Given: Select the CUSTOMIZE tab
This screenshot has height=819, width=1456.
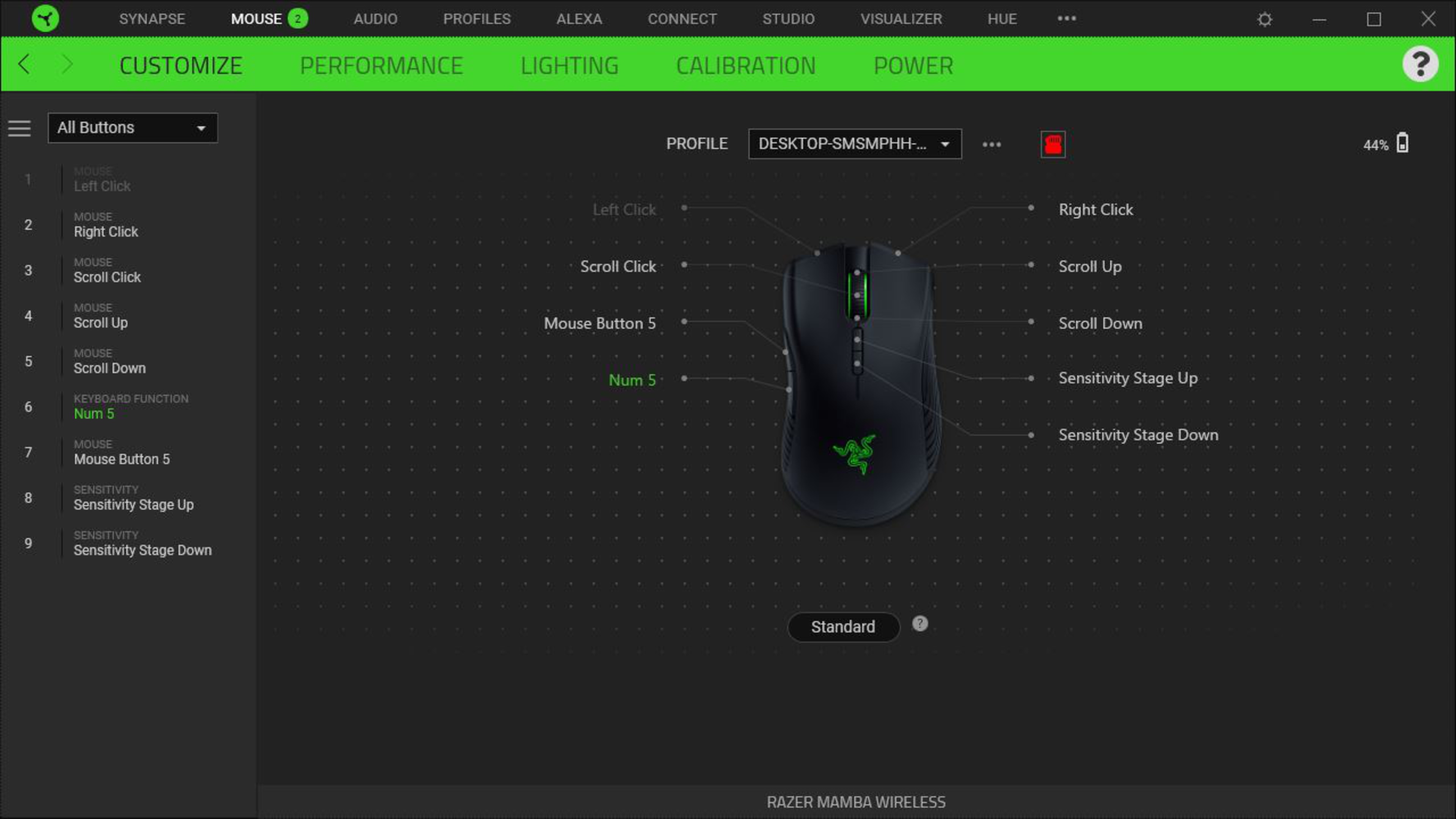Looking at the screenshot, I should (x=181, y=65).
